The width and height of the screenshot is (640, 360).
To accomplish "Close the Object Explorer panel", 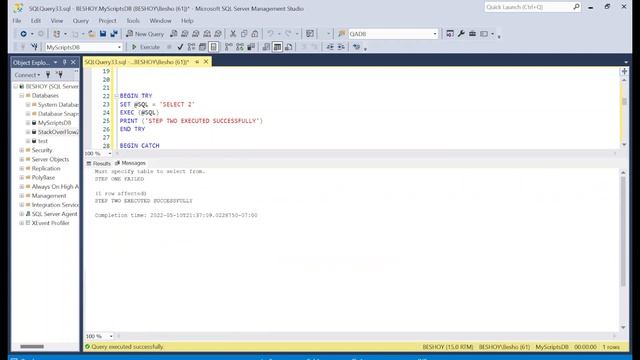I will pyautogui.click(x=73, y=62).
